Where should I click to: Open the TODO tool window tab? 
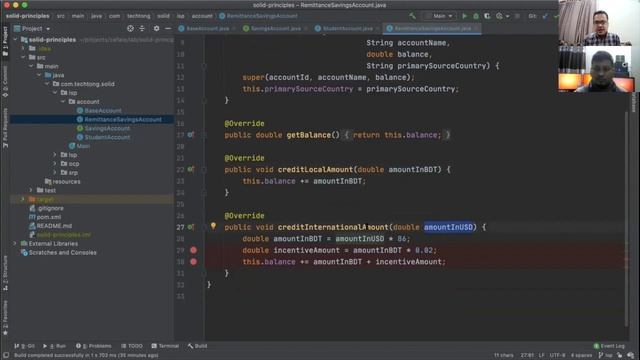pos(132,346)
